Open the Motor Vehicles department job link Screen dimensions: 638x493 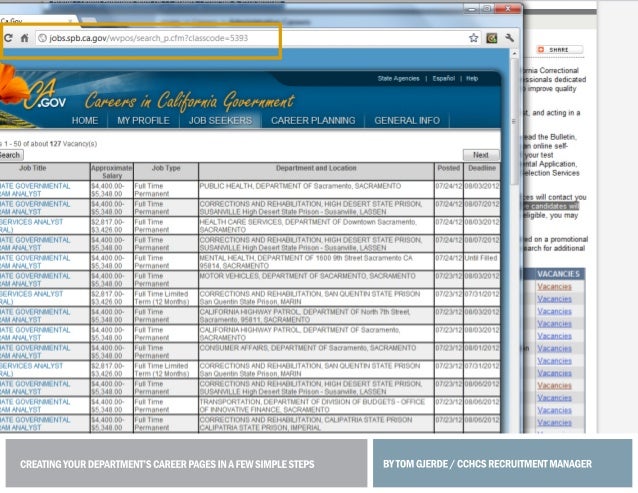(x=35, y=279)
